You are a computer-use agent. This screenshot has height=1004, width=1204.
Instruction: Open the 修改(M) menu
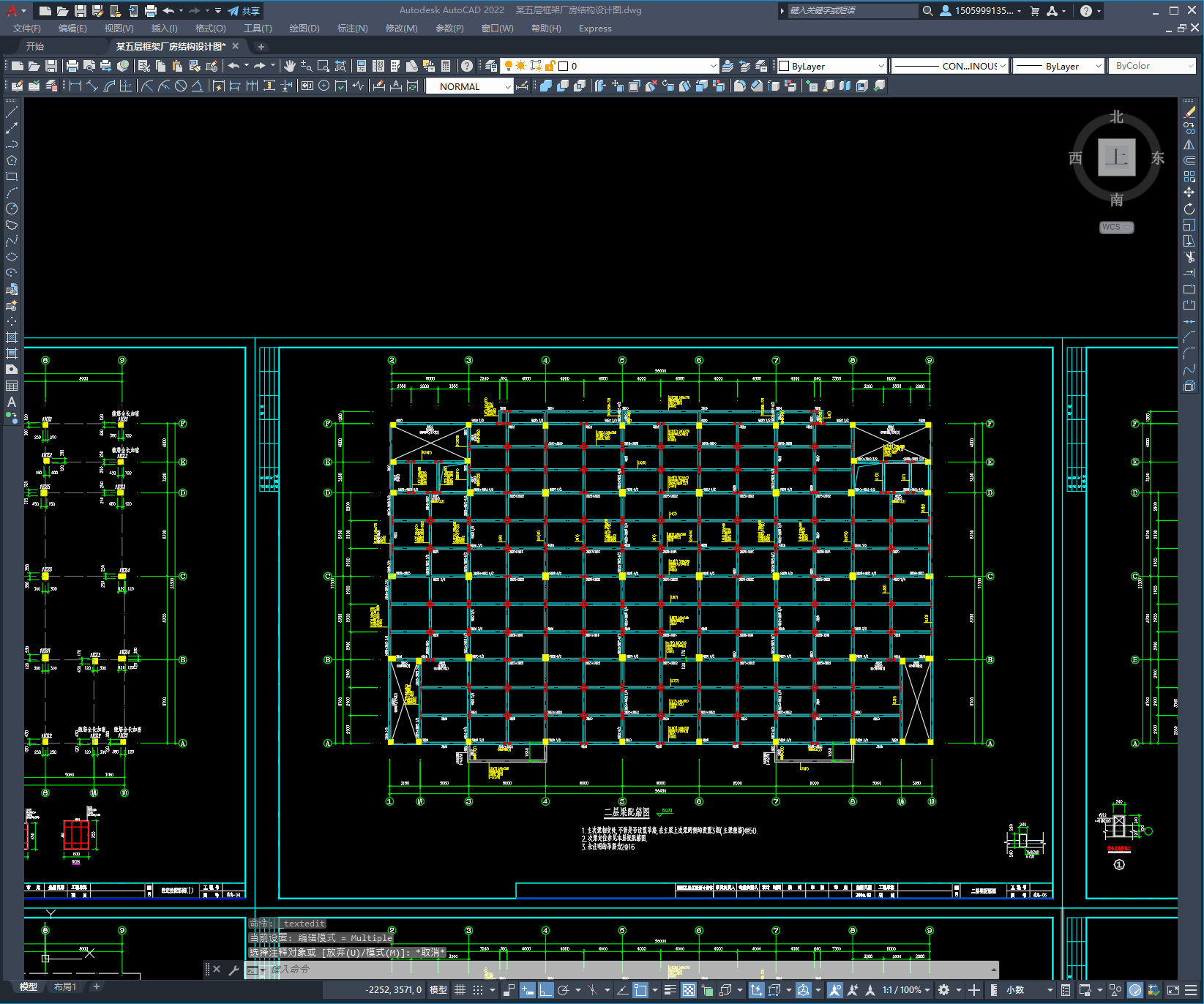point(401,29)
